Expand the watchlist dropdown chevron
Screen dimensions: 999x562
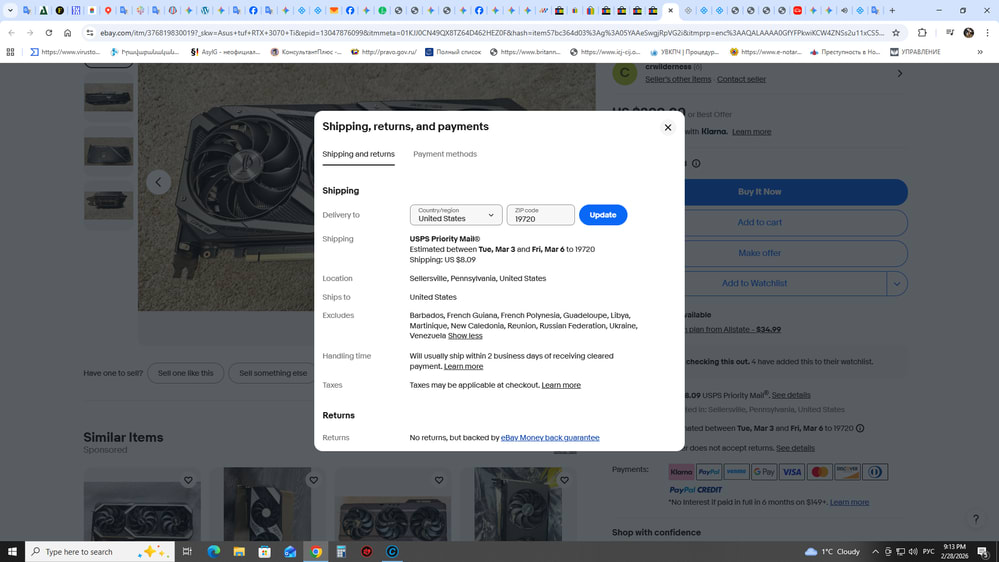896,284
